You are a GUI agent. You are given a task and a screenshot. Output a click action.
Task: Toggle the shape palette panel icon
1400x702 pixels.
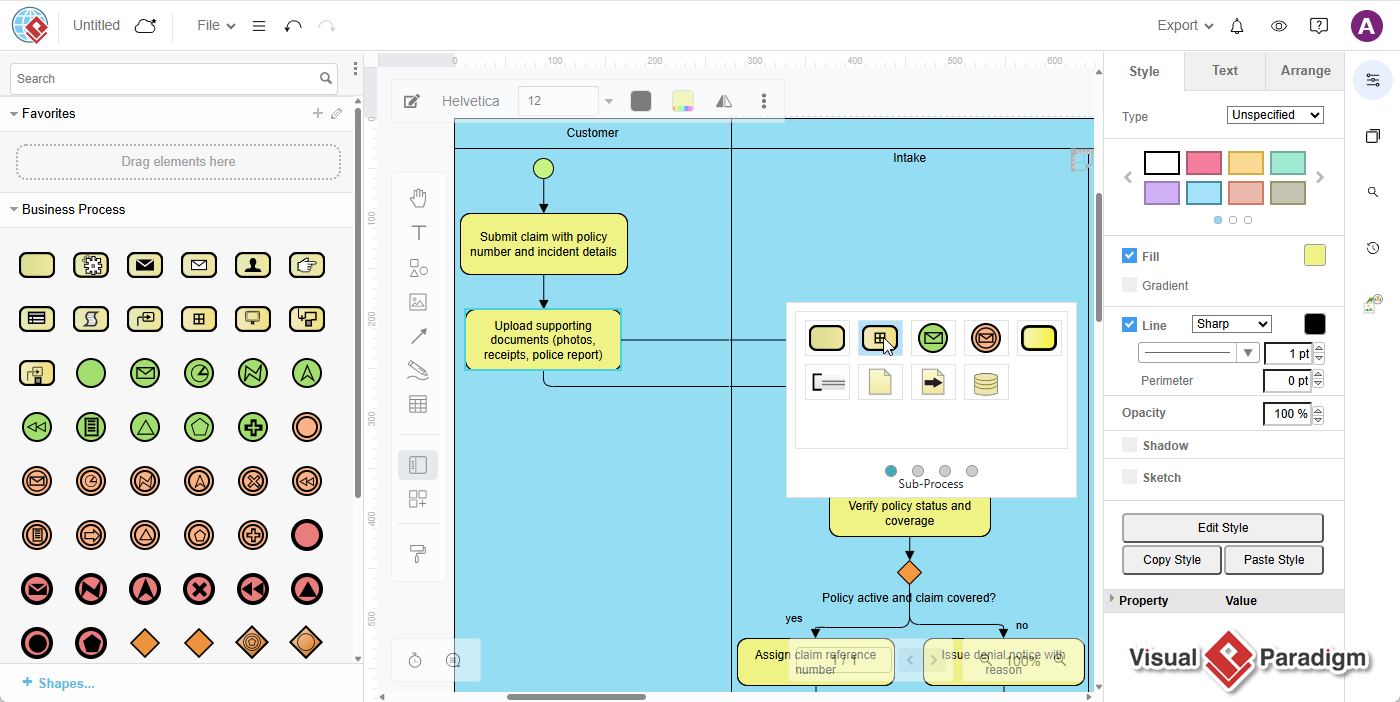point(418,465)
